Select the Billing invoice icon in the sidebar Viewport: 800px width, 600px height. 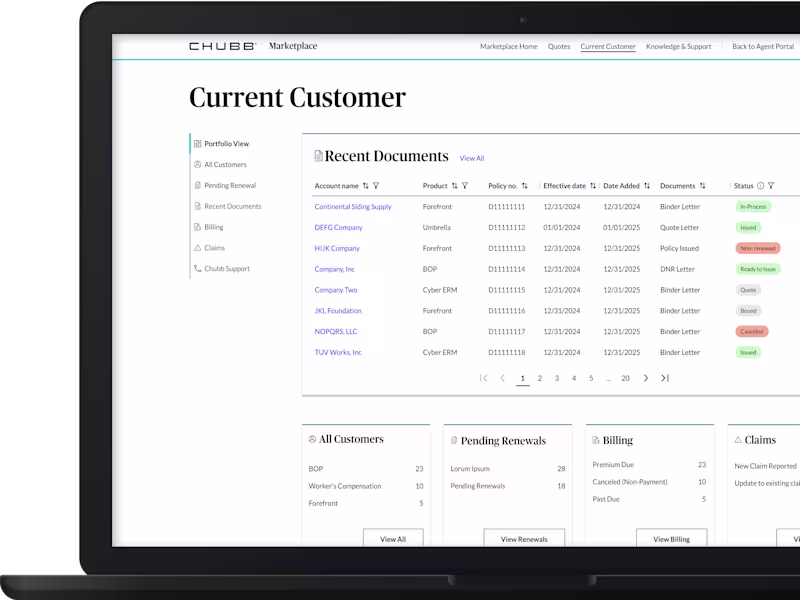[x=198, y=226]
